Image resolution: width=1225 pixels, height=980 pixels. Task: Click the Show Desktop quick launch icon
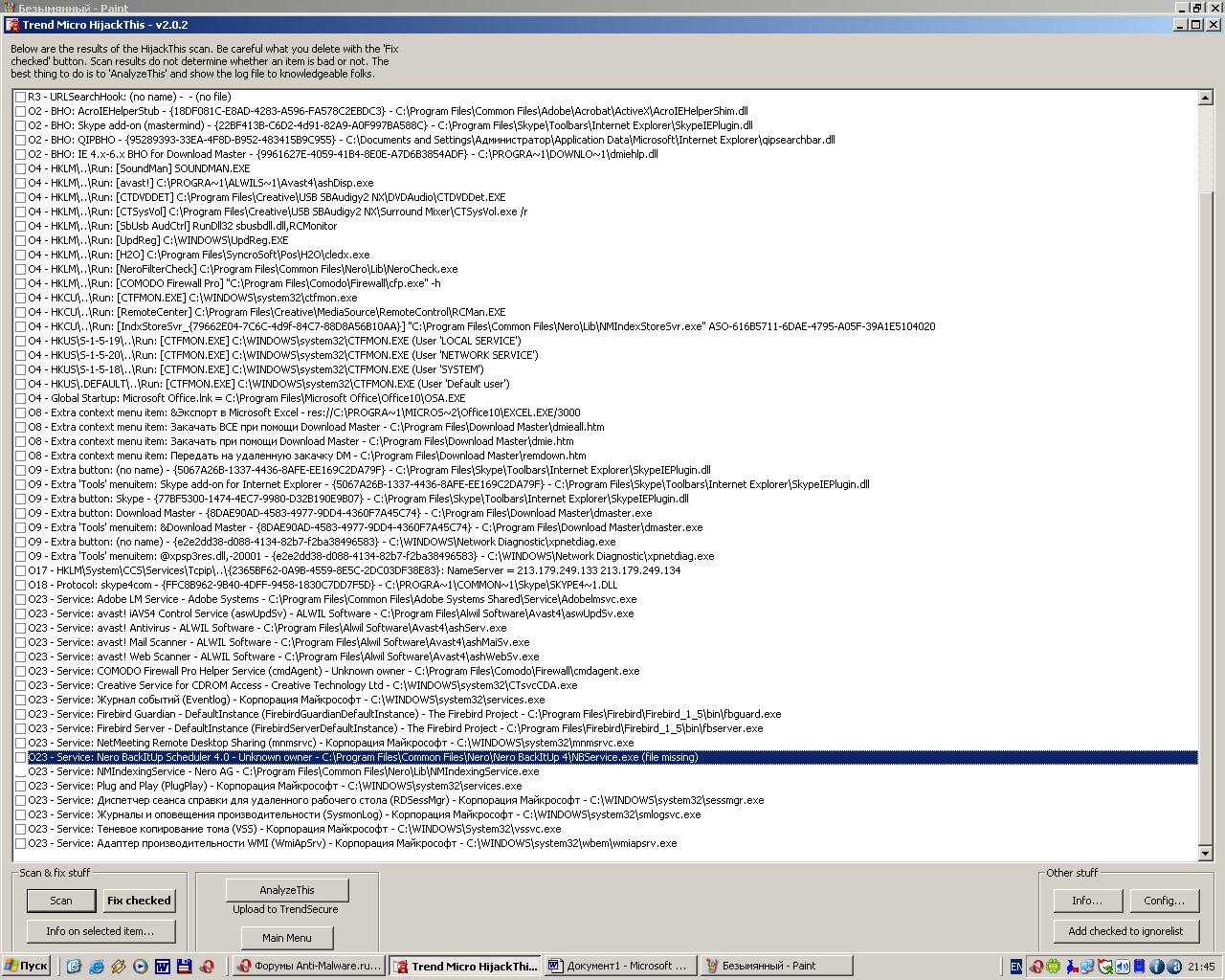pos(74,967)
